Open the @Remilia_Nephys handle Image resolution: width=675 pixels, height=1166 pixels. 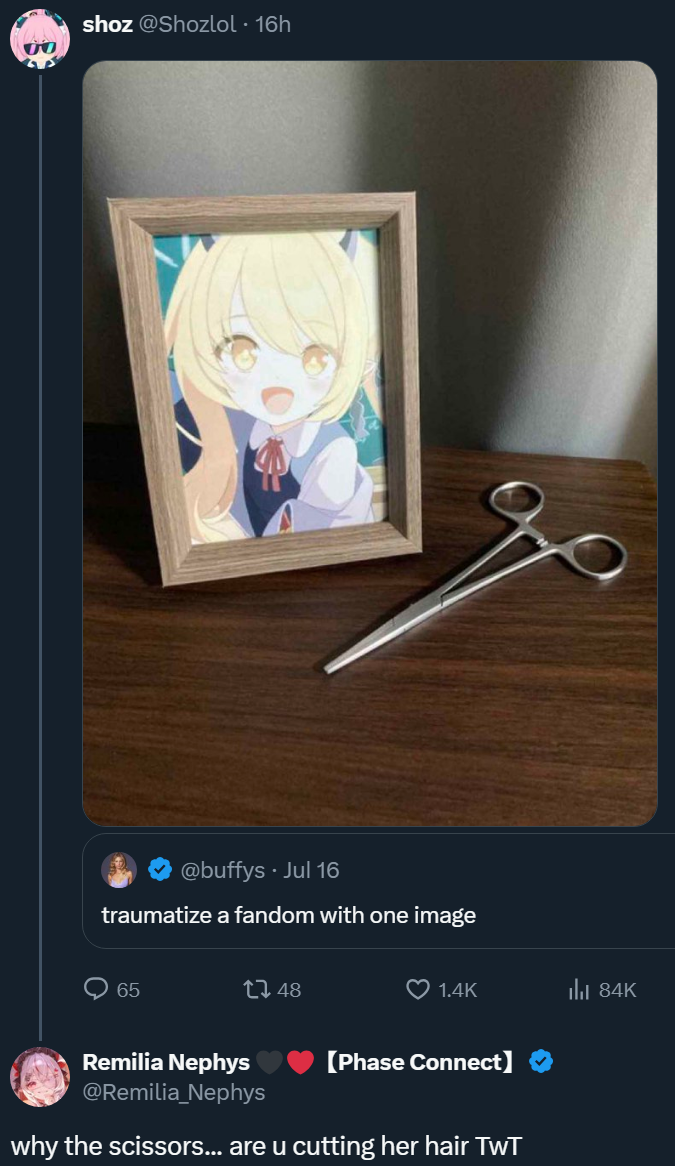pos(174,1092)
